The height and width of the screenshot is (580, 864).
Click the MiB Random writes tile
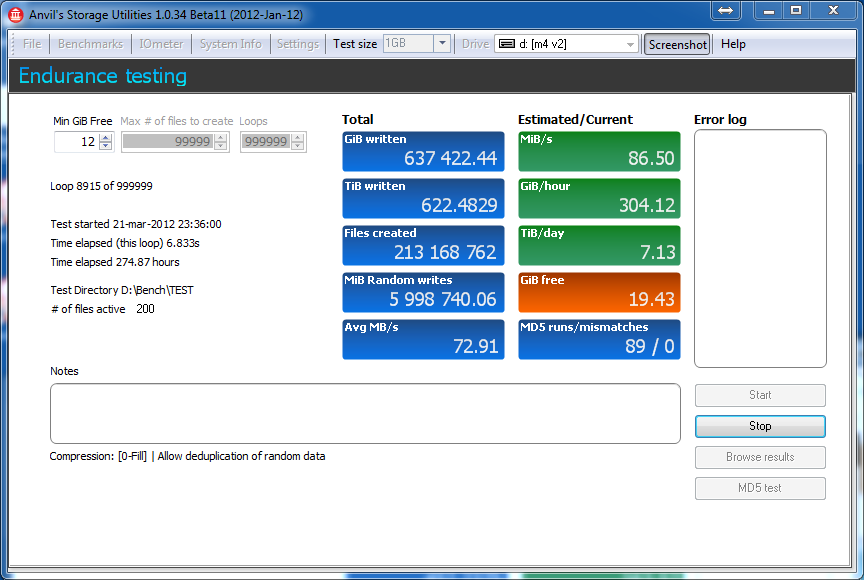pyautogui.click(x=423, y=292)
